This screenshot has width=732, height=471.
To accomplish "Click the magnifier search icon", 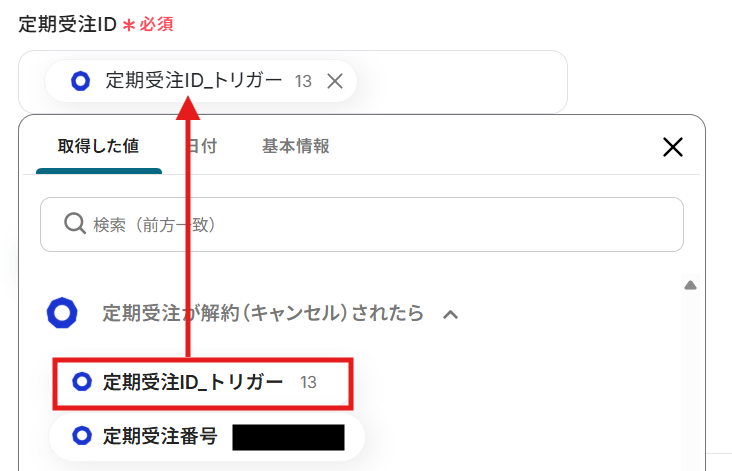I will [74, 224].
